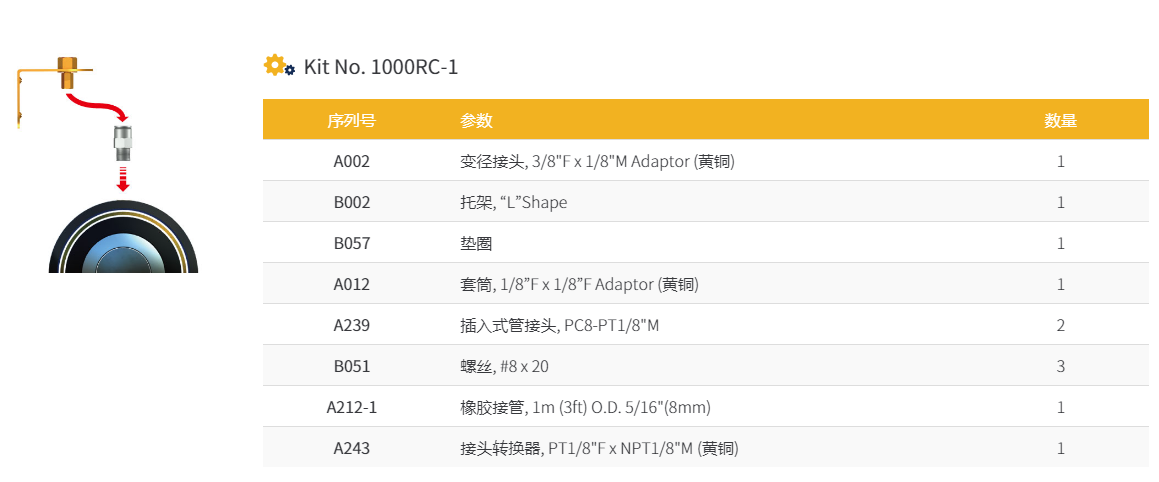Select the Kit No. 1000RC-1 heading
This screenshot has width=1159, height=482.
(380, 67)
